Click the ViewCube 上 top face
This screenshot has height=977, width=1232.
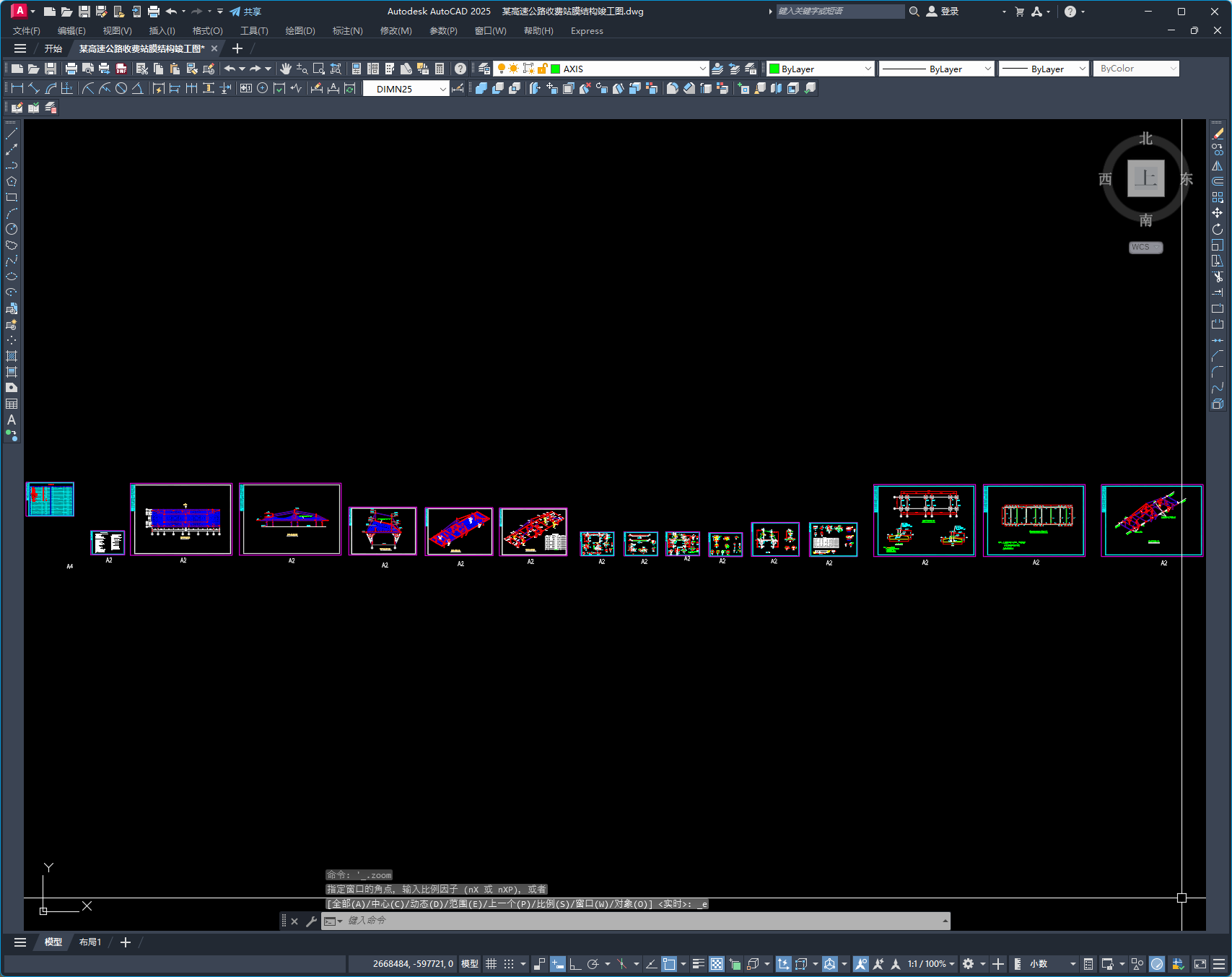[x=1146, y=178]
